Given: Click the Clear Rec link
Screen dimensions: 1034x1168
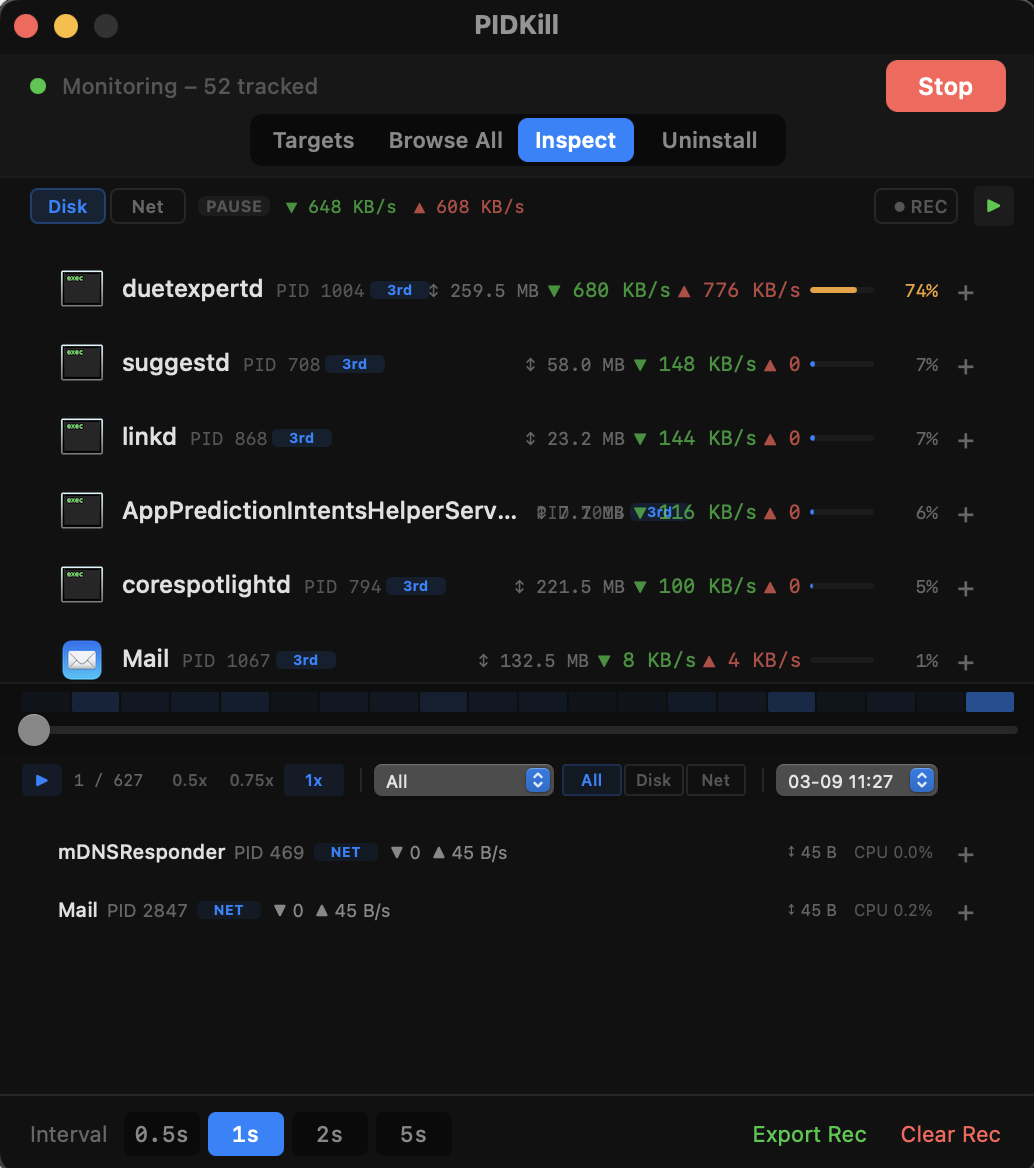Looking at the screenshot, I should 951,1134.
